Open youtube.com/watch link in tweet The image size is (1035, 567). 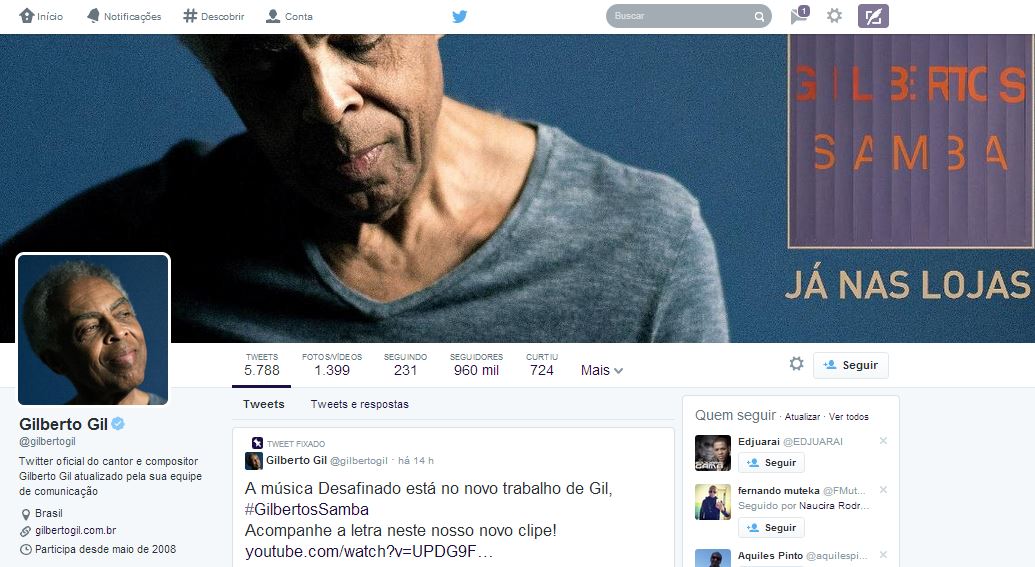[369, 551]
